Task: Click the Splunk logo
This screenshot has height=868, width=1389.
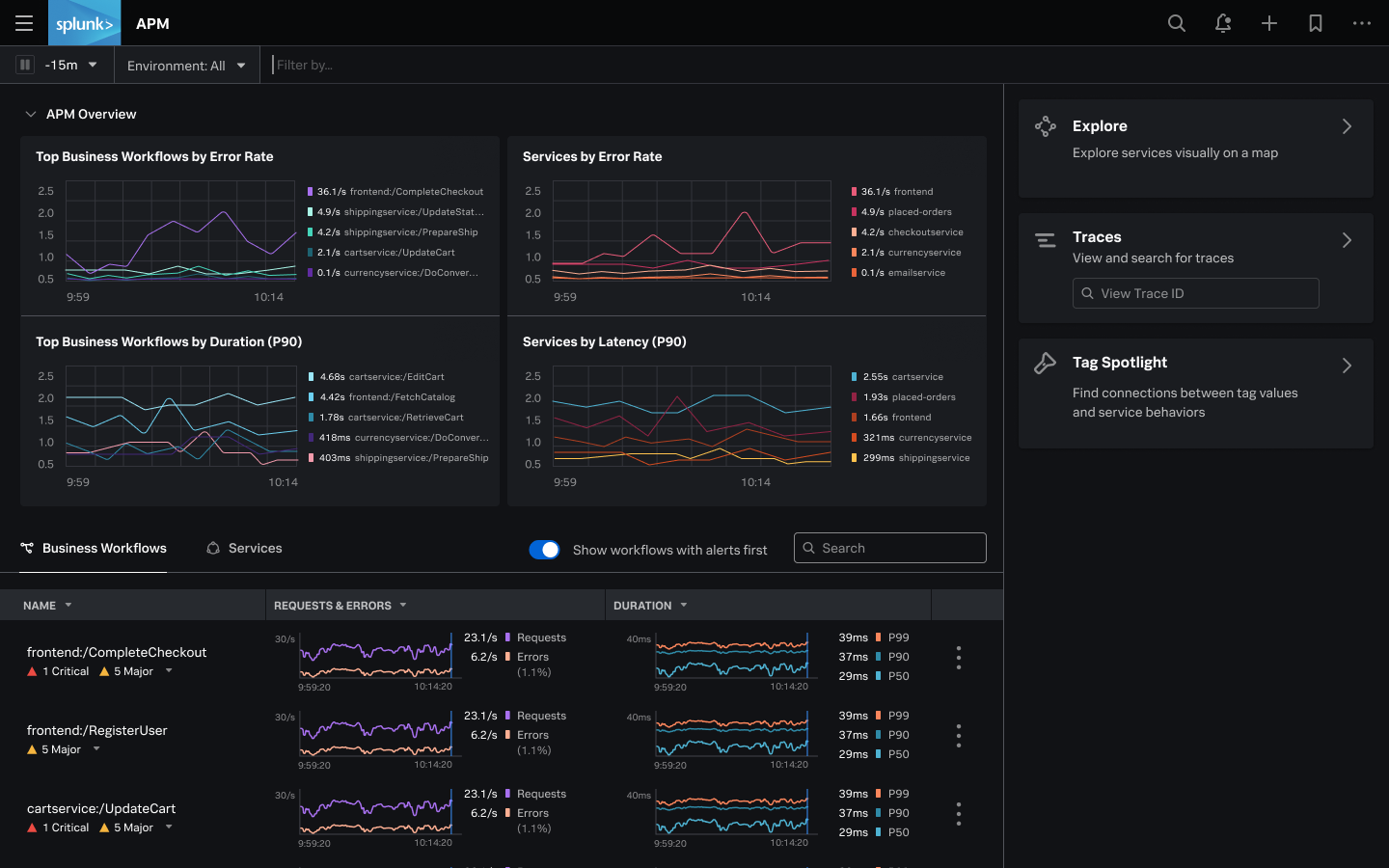Action: (84, 22)
